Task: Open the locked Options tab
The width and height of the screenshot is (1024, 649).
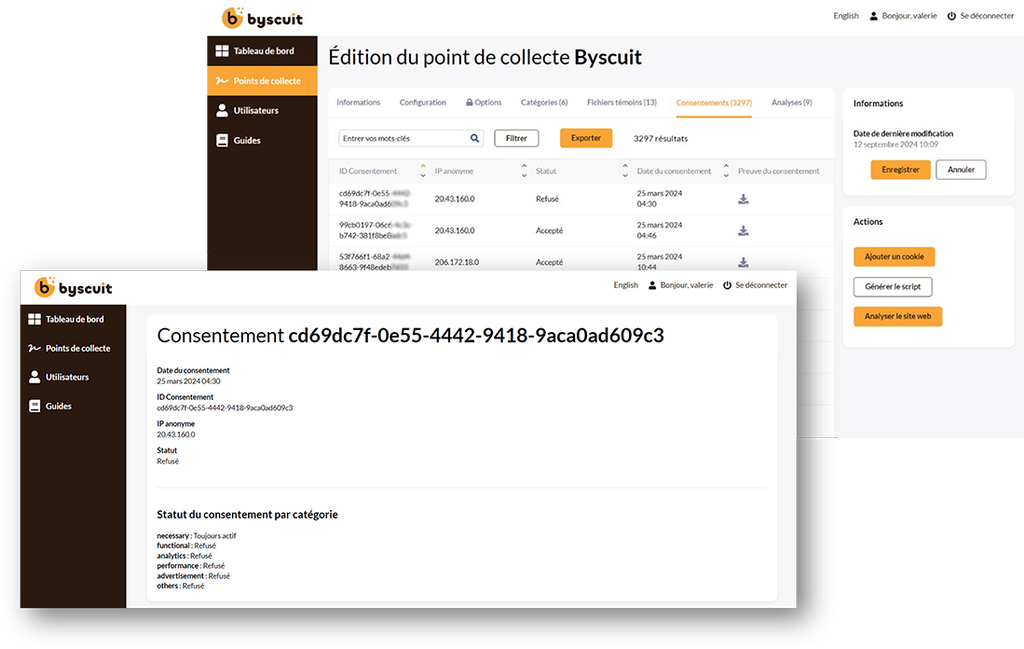Action: coord(483,103)
